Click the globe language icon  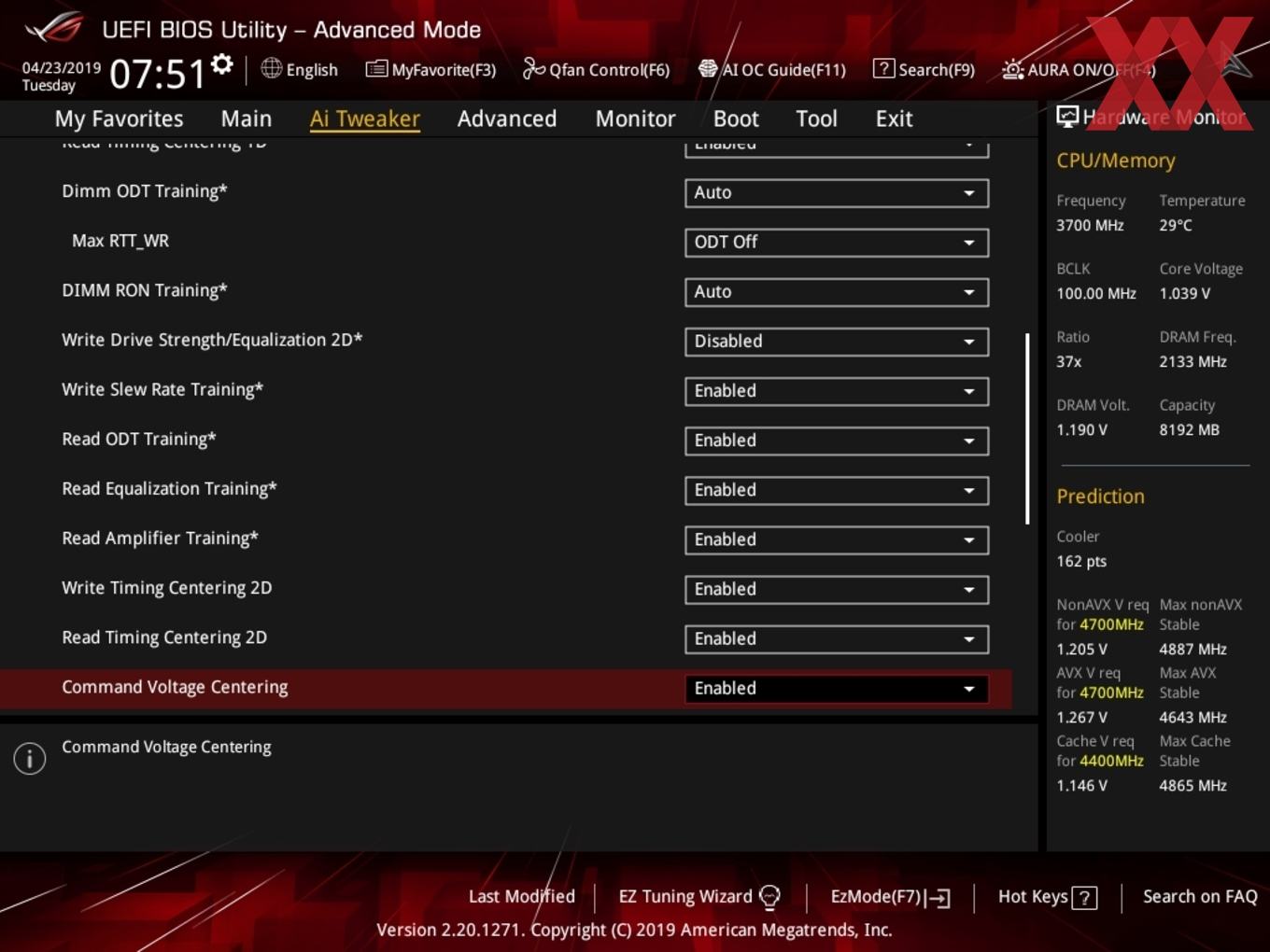point(271,68)
